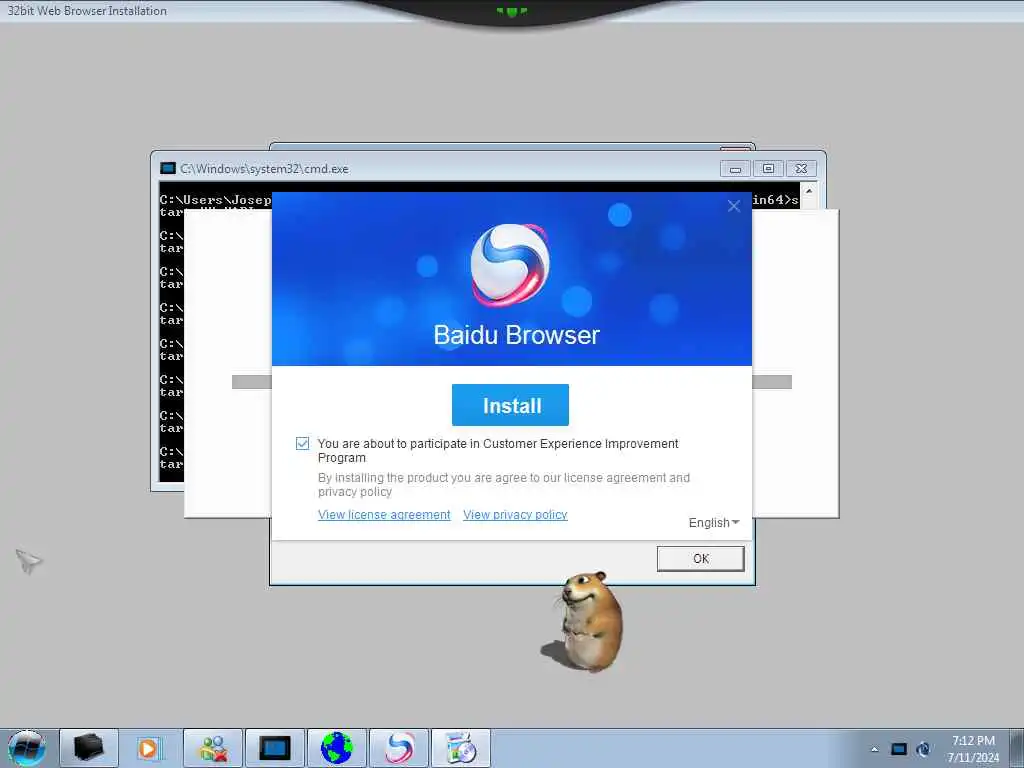Click the Baidu Browser logo orb

click(x=510, y=264)
